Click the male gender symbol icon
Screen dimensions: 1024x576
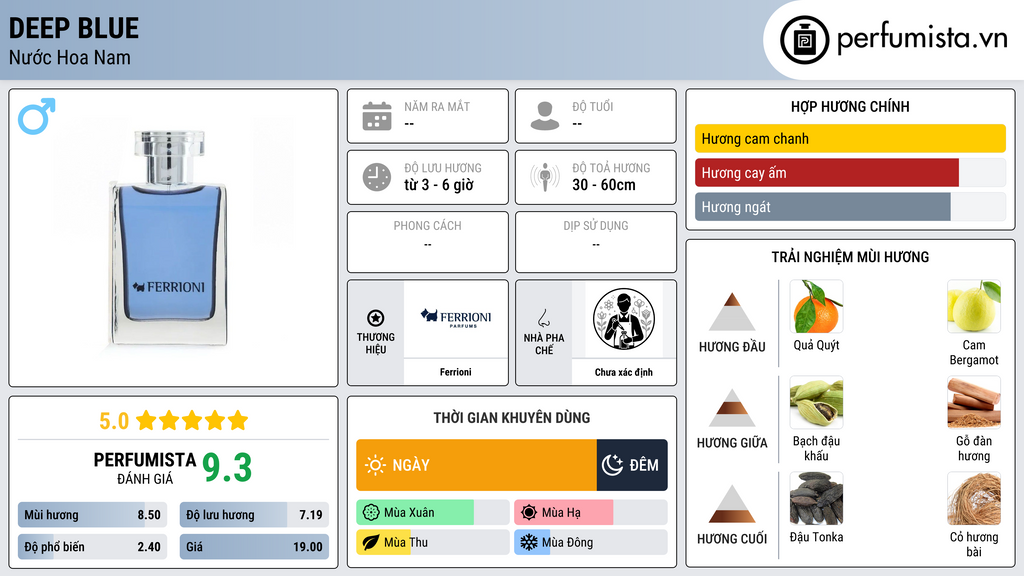[37, 116]
